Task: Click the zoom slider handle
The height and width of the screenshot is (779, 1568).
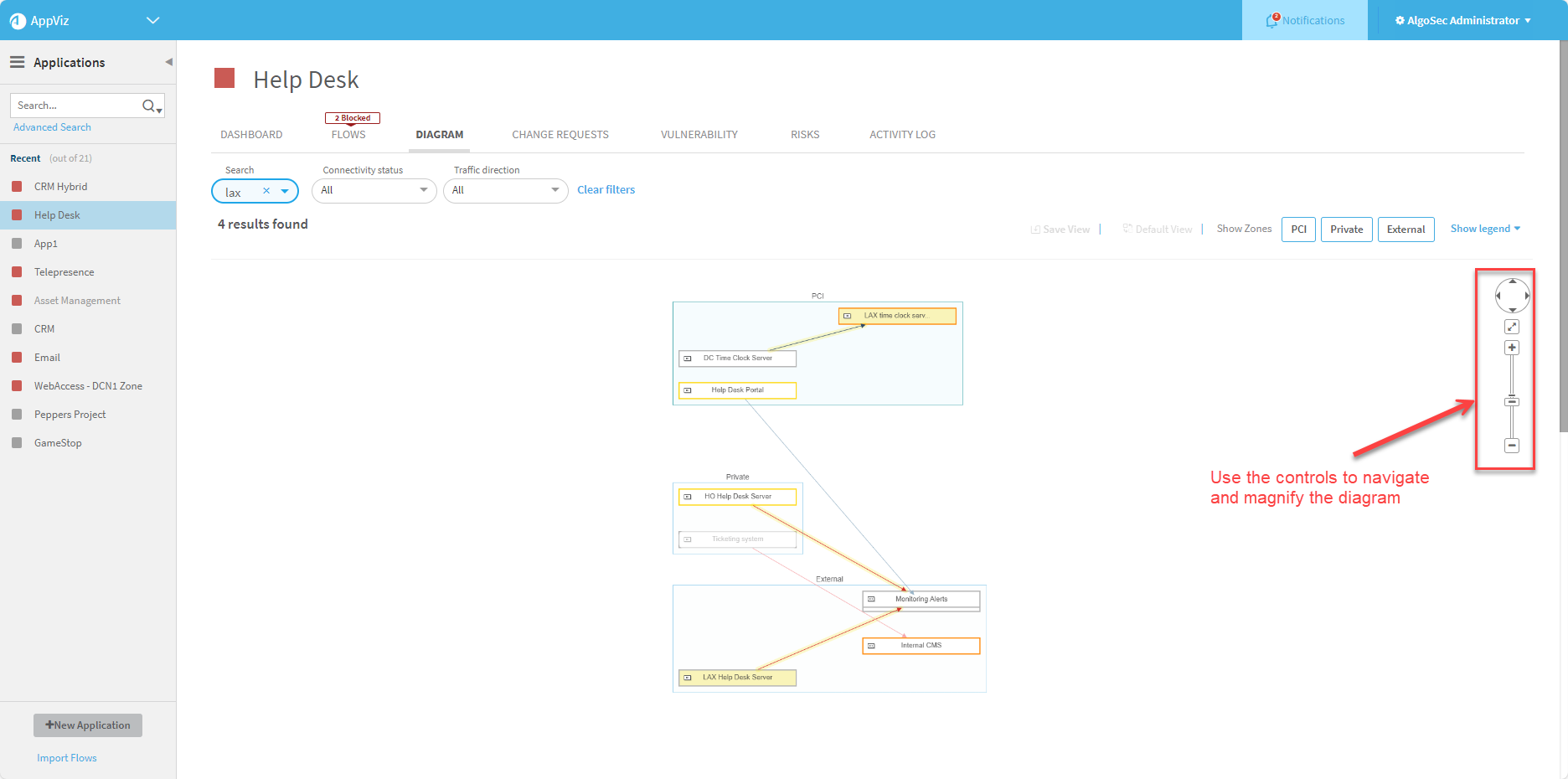Action: coord(1512,402)
